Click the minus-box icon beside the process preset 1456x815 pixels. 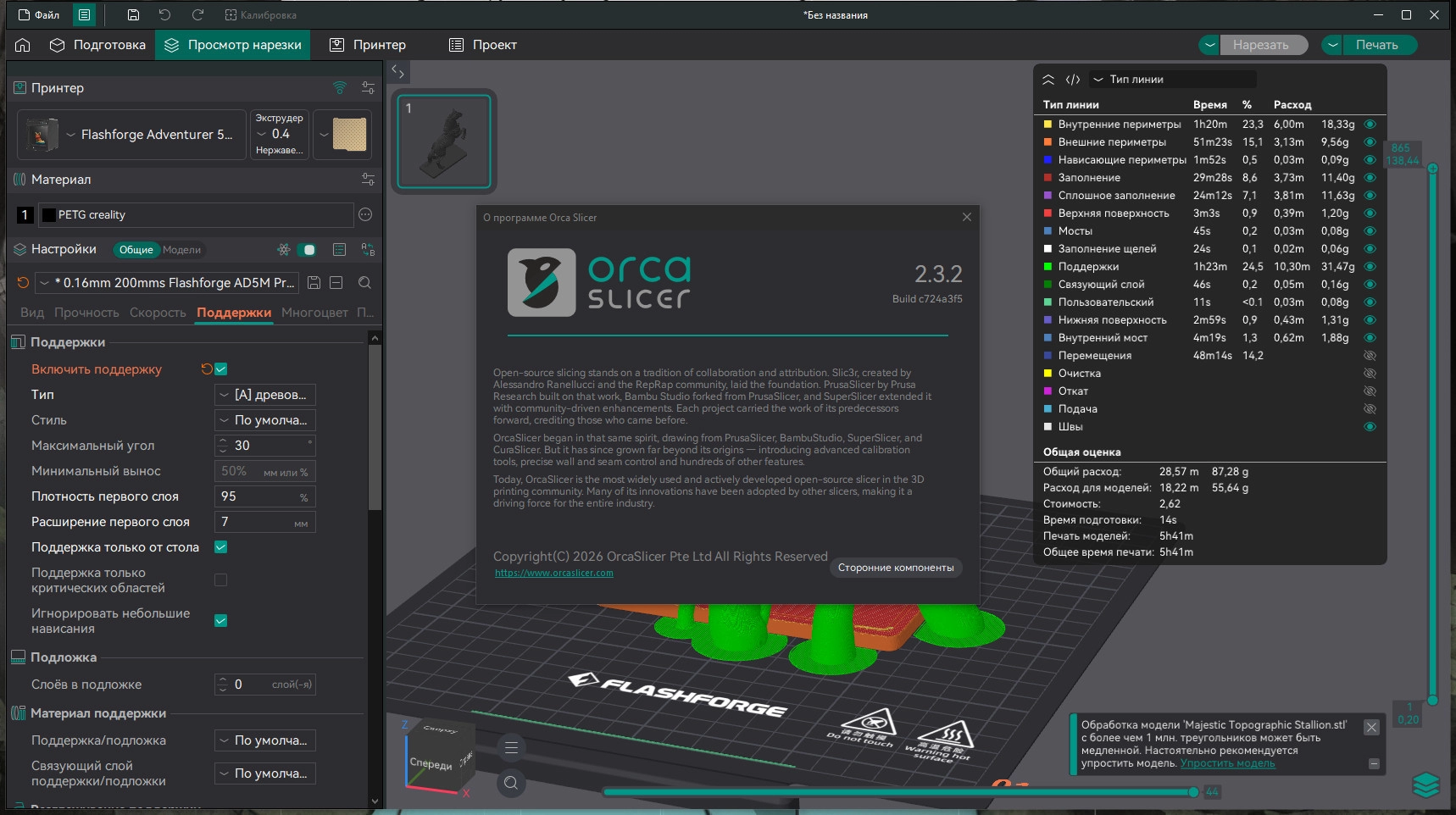336,283
